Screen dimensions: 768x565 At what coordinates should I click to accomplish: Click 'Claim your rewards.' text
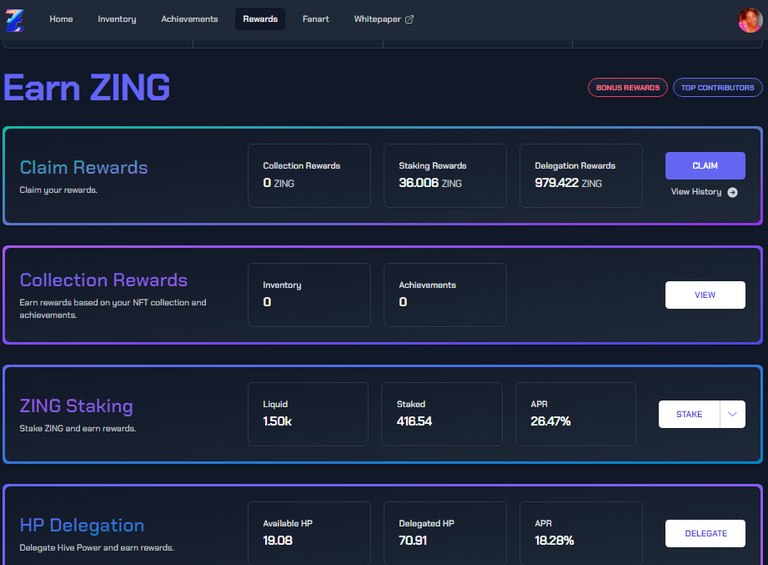click(x=58, y=190)
